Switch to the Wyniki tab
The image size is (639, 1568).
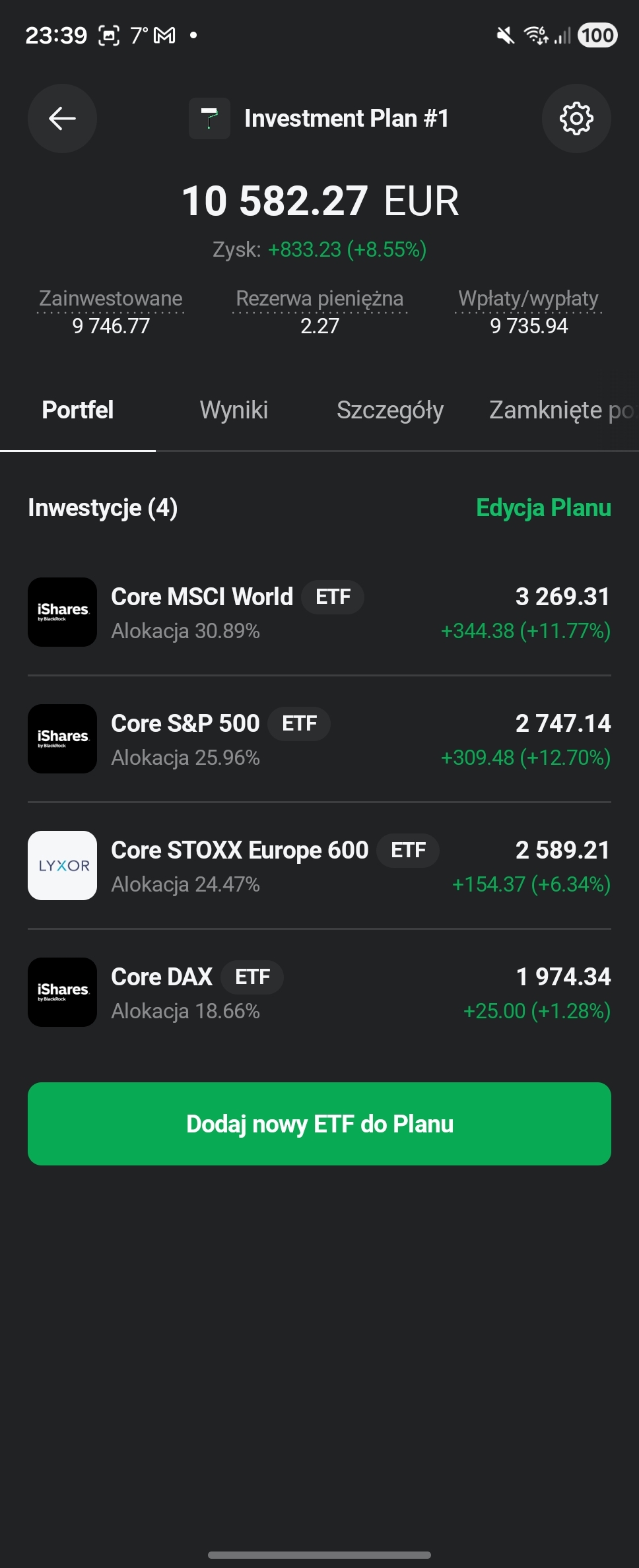[x=234, y=410]
